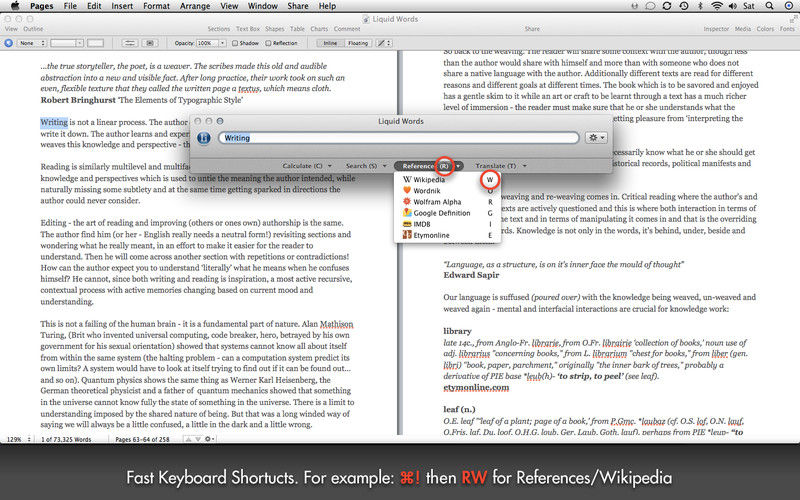Open the Media browser from the toolbar
Screen dimensions: 800x500
click(743, 29)
